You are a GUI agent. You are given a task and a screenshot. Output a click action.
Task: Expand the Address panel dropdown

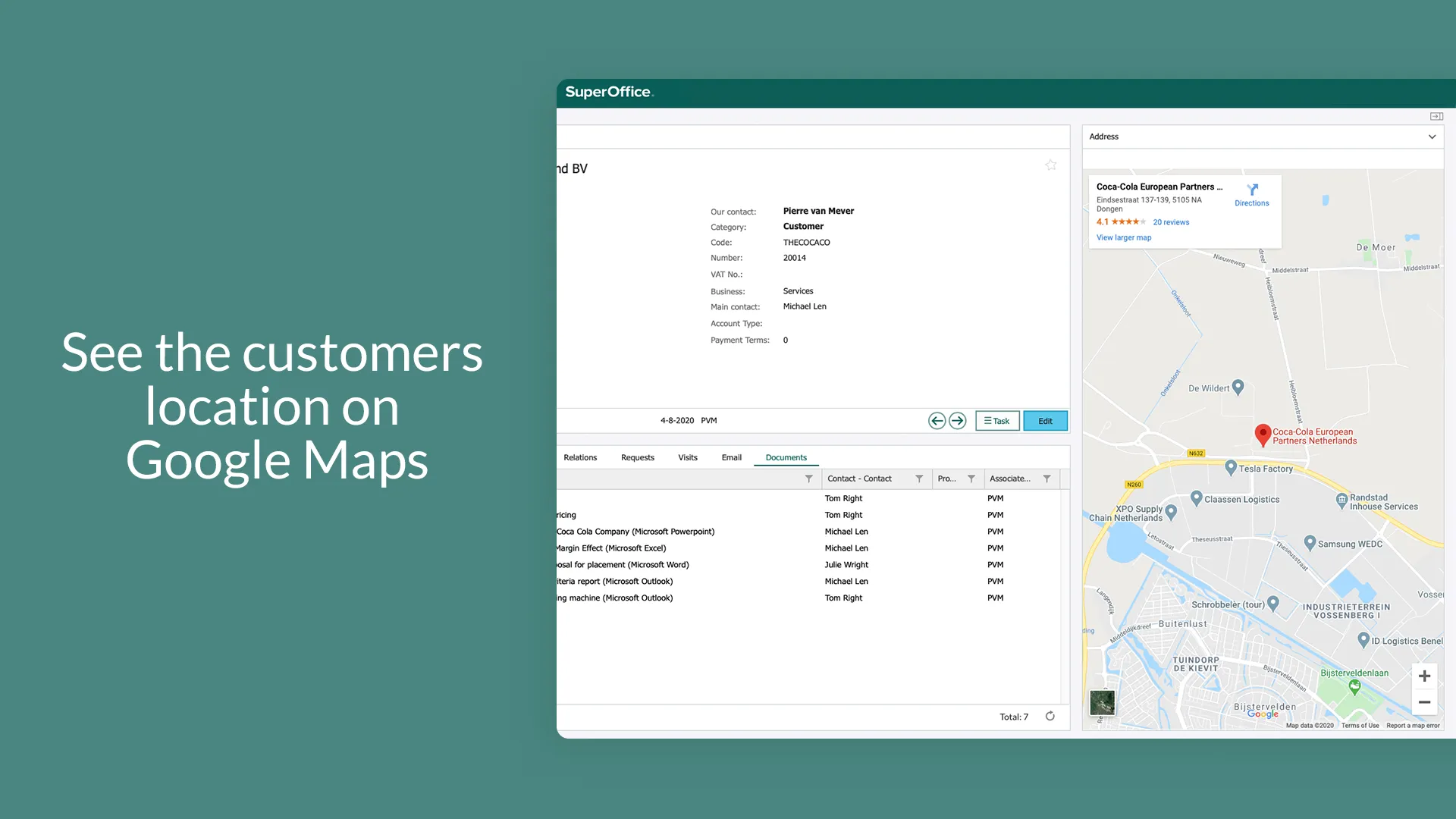click(x=1432, y=137)
